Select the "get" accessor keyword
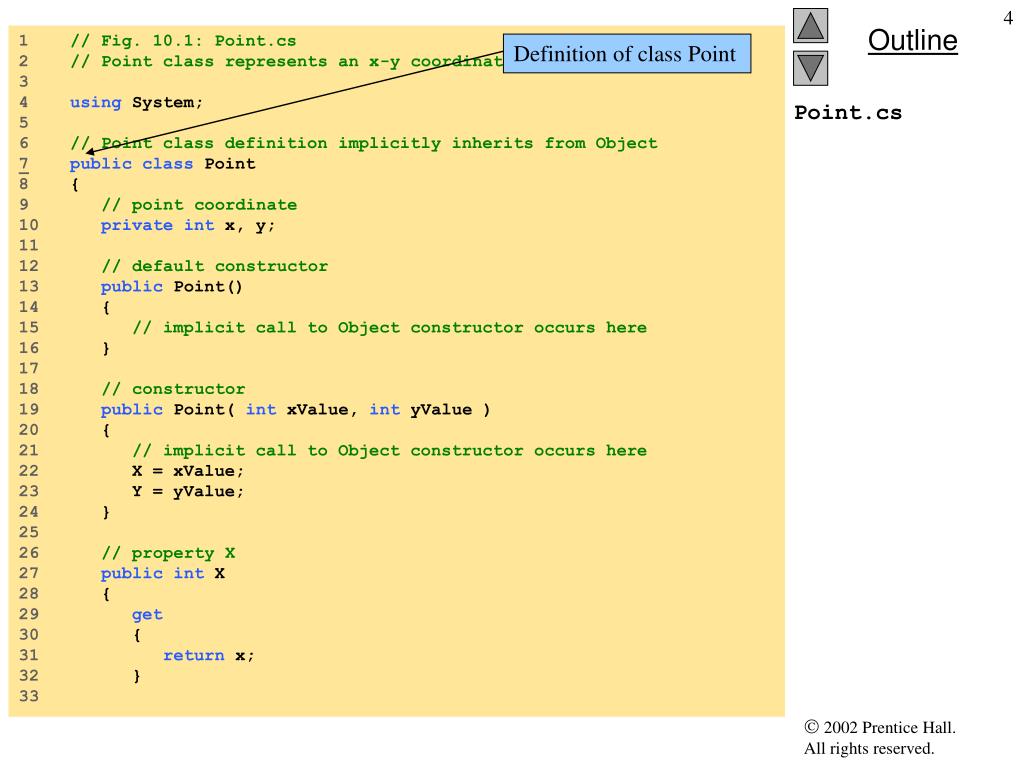Screen dimensions: 1024x768 click(148, 615)
